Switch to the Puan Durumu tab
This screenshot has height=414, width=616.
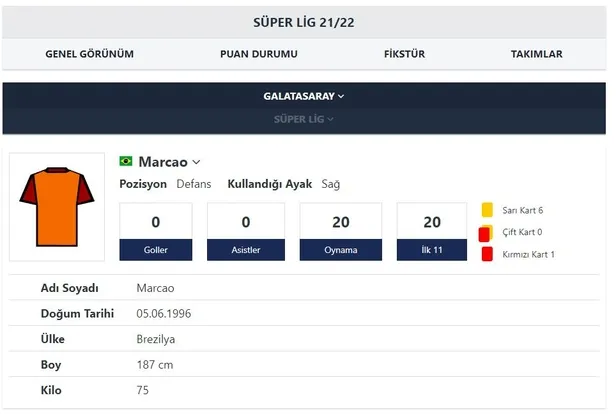[259, 54]
